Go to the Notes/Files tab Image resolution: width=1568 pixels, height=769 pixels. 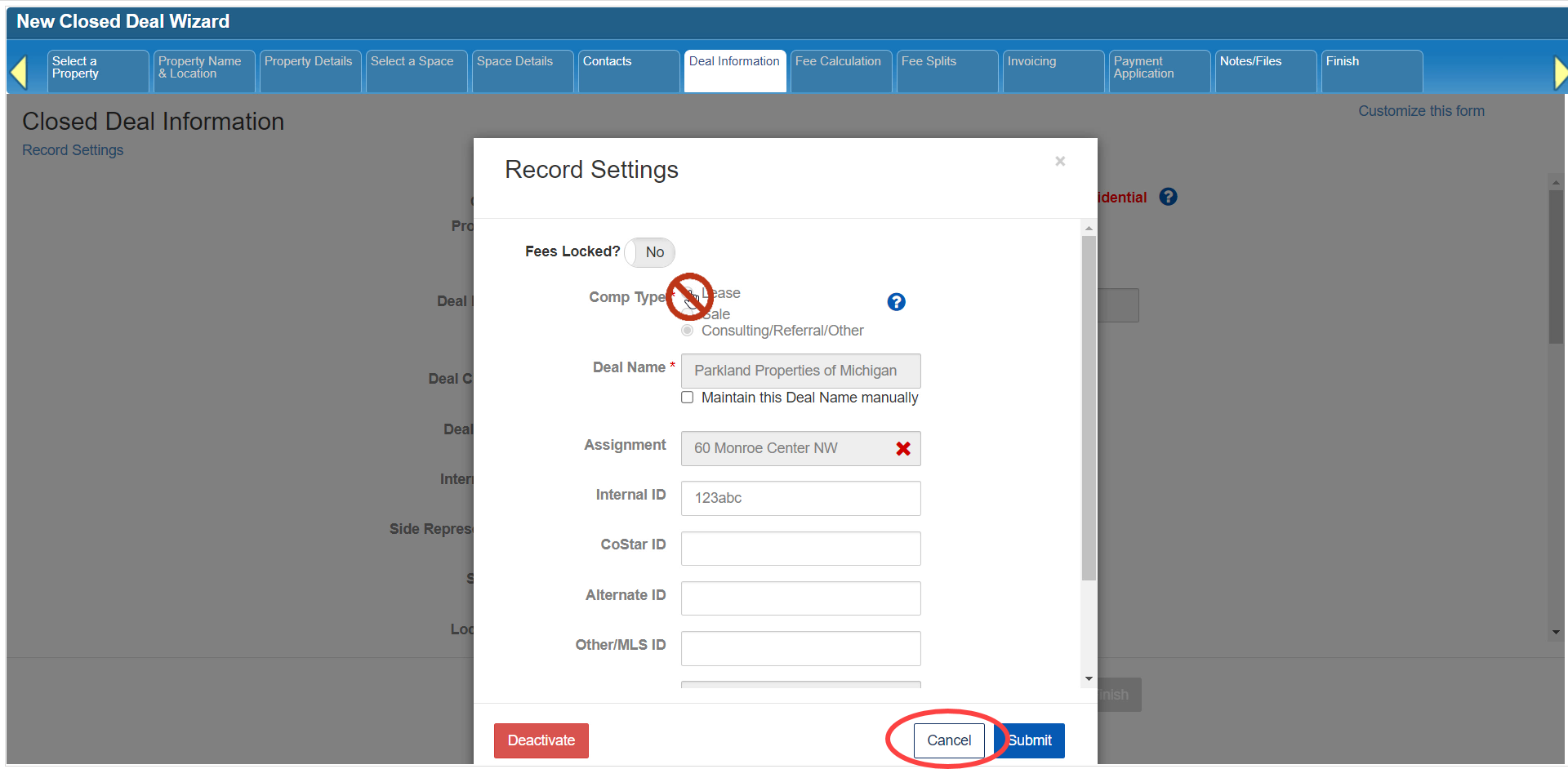(1264, 70)
